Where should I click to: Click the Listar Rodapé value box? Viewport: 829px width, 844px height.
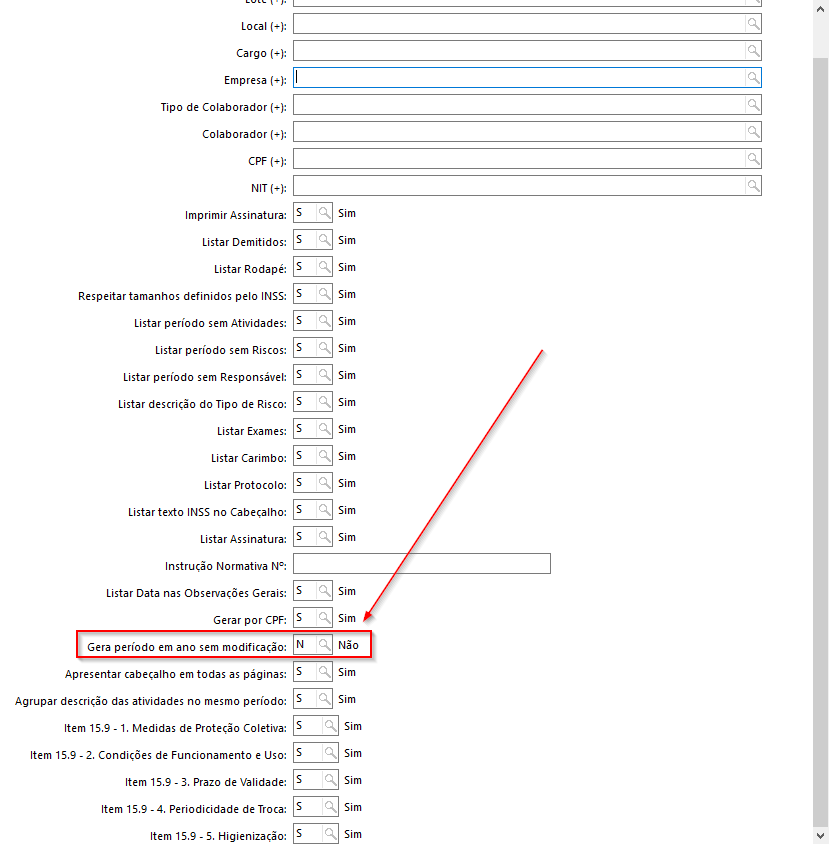(304, 267)
